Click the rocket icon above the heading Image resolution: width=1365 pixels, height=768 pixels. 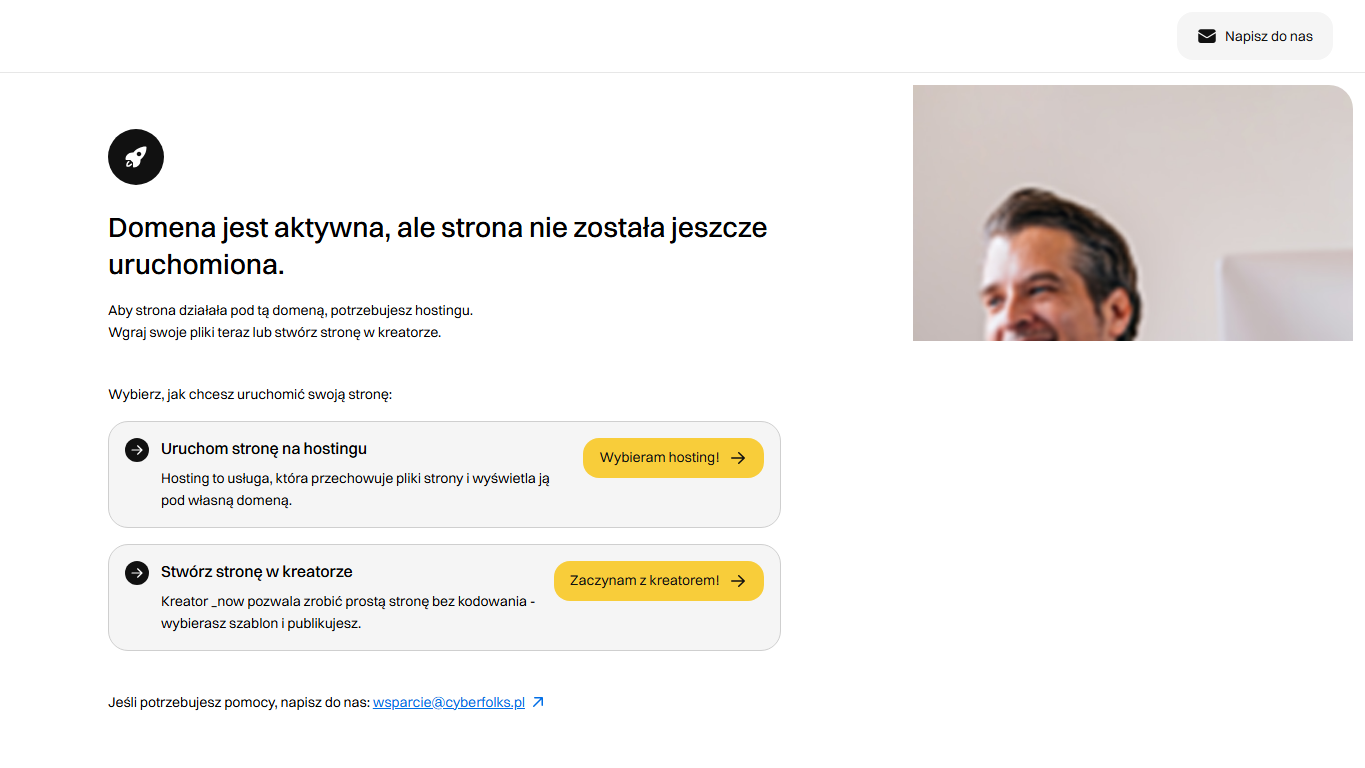(x=136, y=157)
